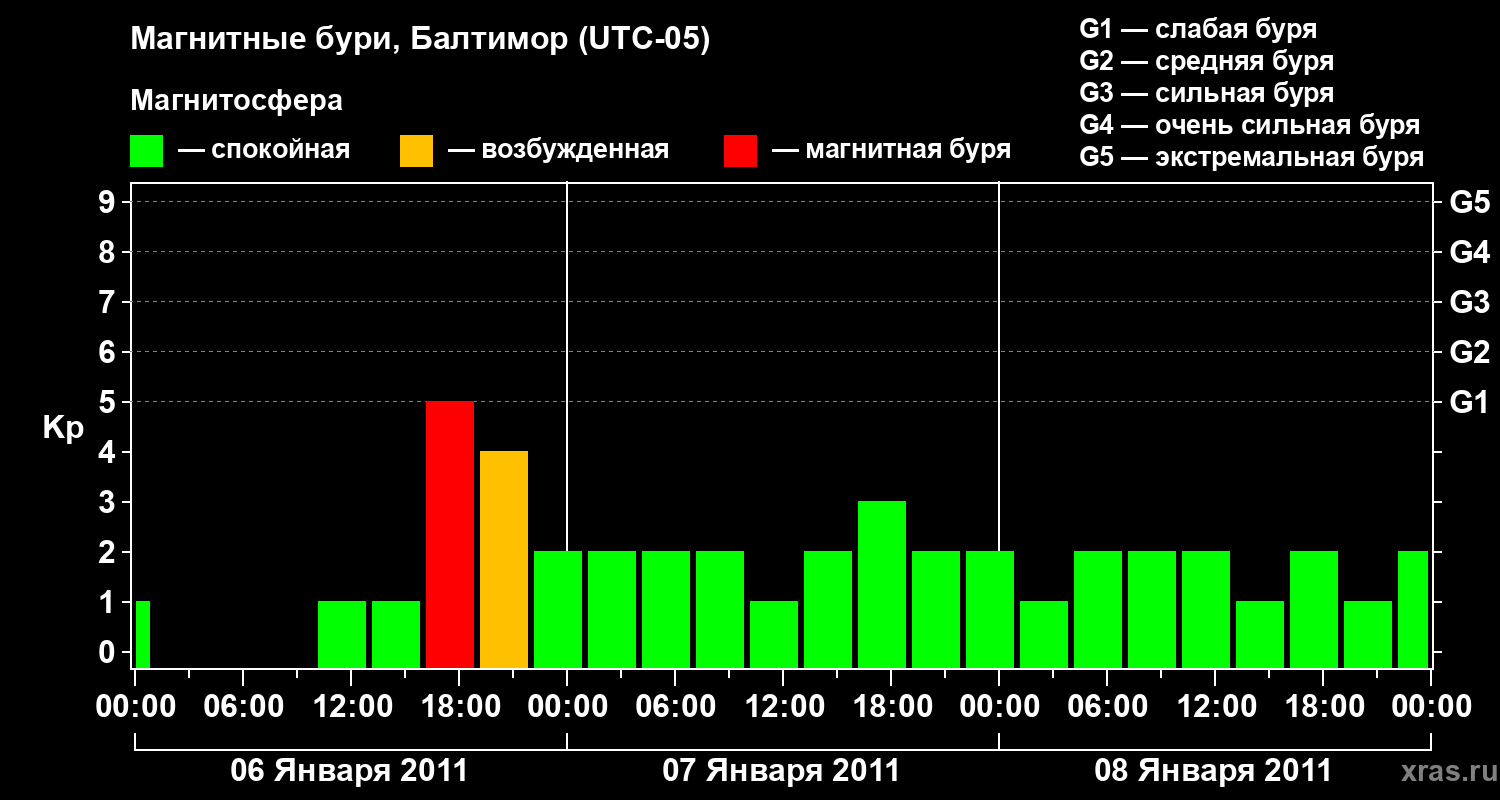This screenshot has width=1500, height=800.
Task: Click the 'Магнитосфера' heading
Action: pyautogui.click(x=237, y=101)
